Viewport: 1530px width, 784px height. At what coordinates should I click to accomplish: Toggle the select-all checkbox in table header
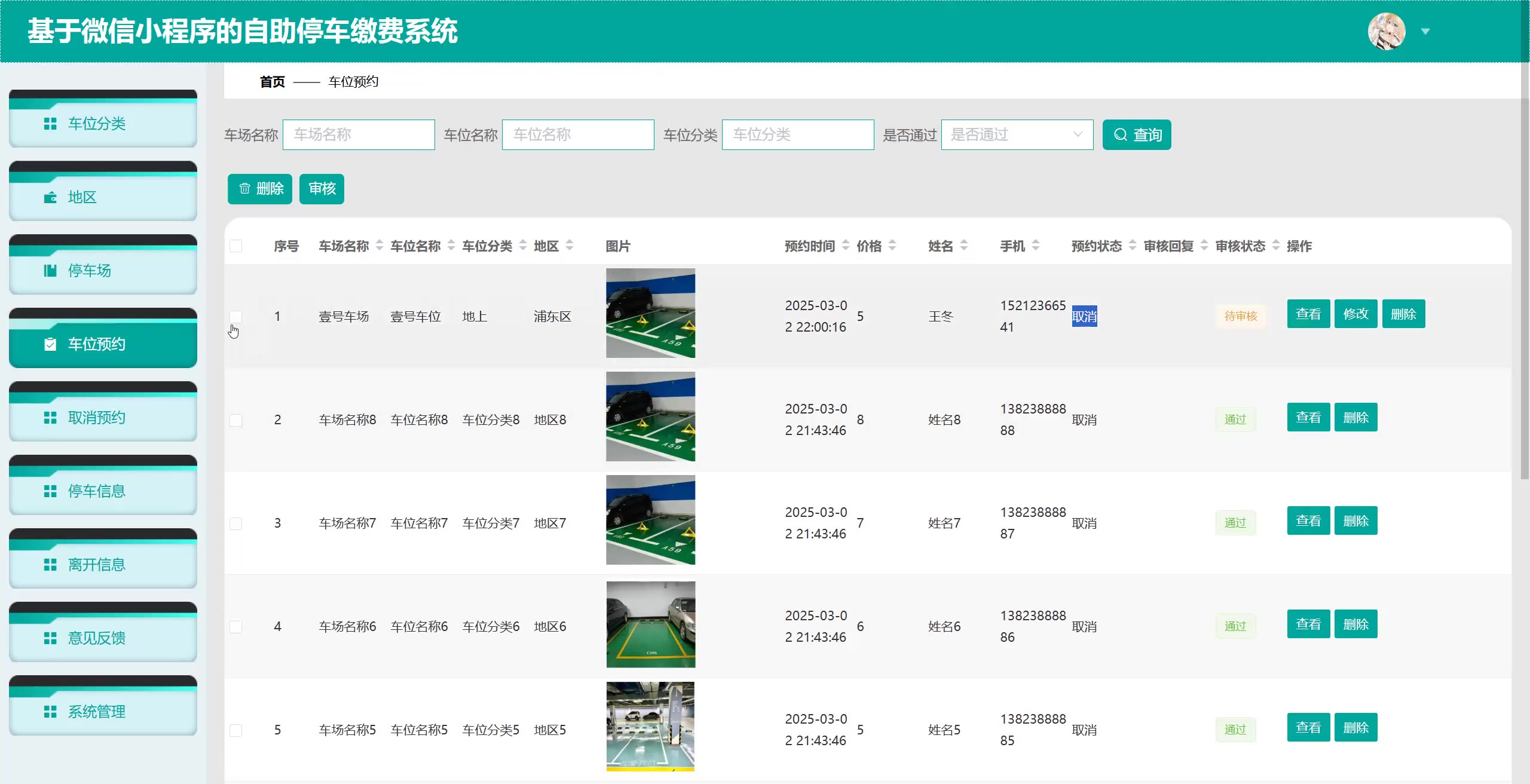(x=236, y=246)
